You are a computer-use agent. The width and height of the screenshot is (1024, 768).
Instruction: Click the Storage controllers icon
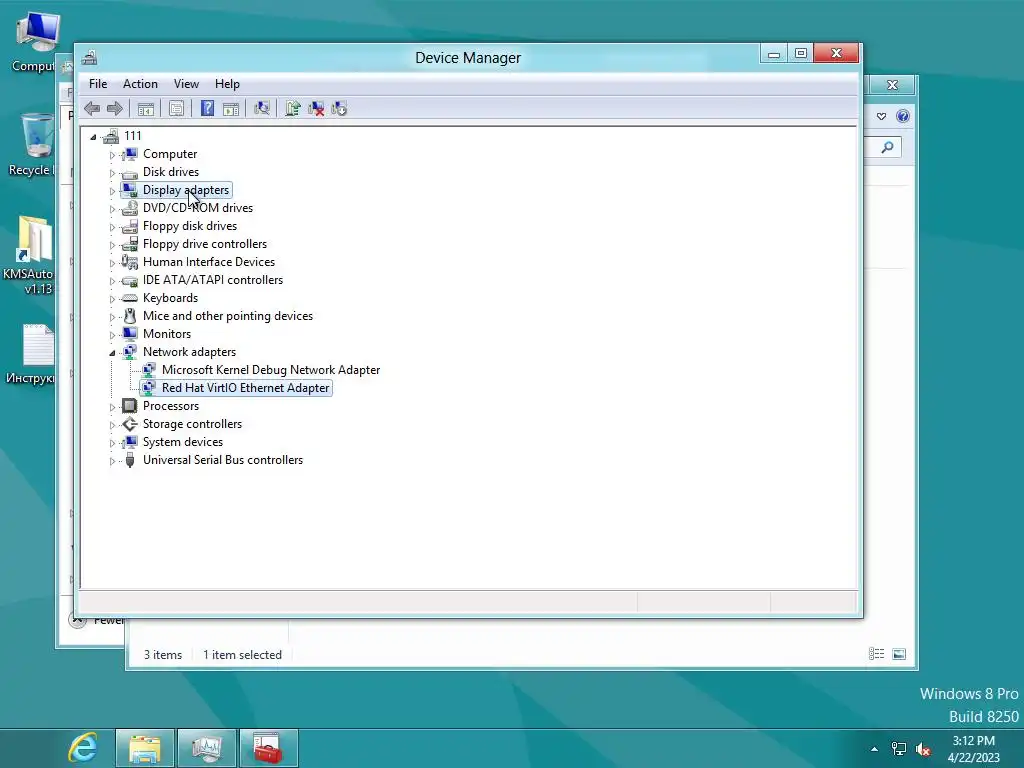pos(130,424)
